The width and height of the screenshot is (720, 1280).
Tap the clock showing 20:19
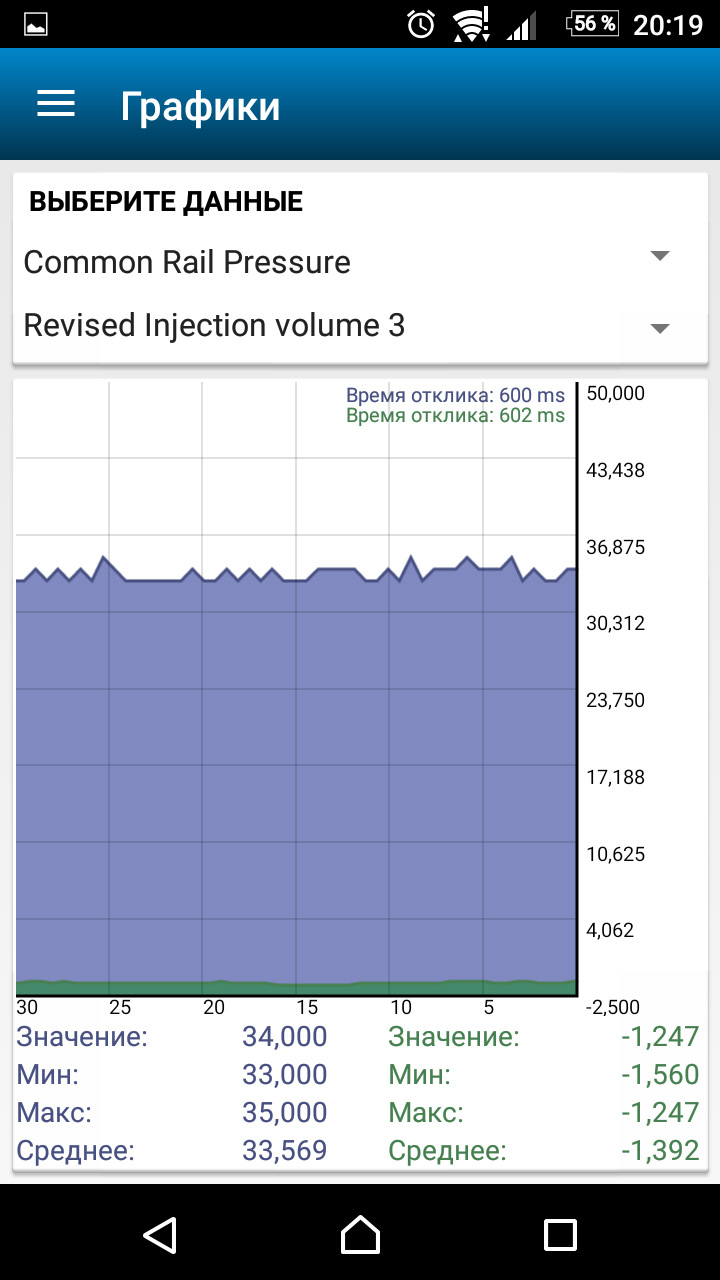point(669,24)
